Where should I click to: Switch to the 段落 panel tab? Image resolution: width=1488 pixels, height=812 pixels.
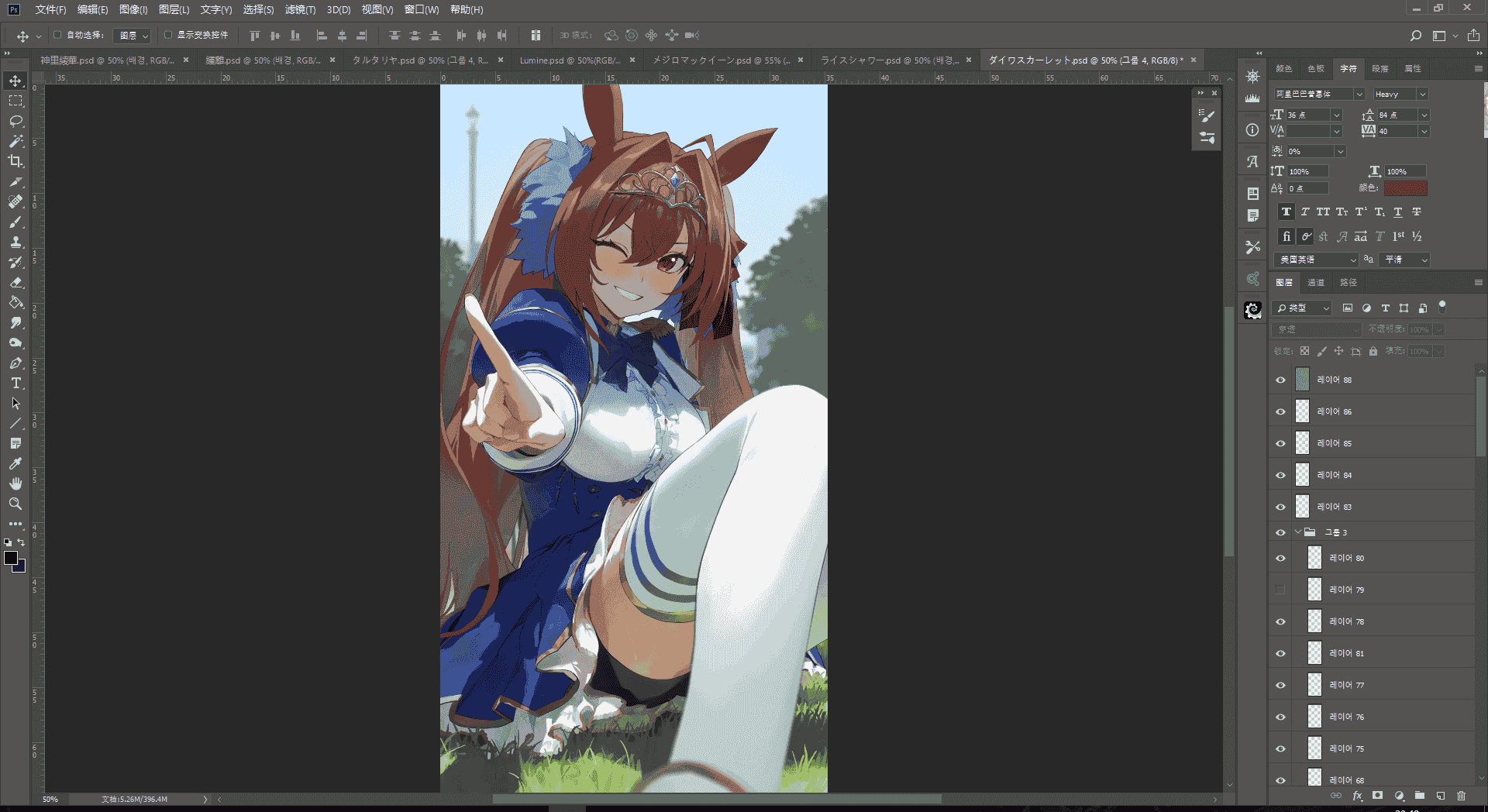[1380, 68]
